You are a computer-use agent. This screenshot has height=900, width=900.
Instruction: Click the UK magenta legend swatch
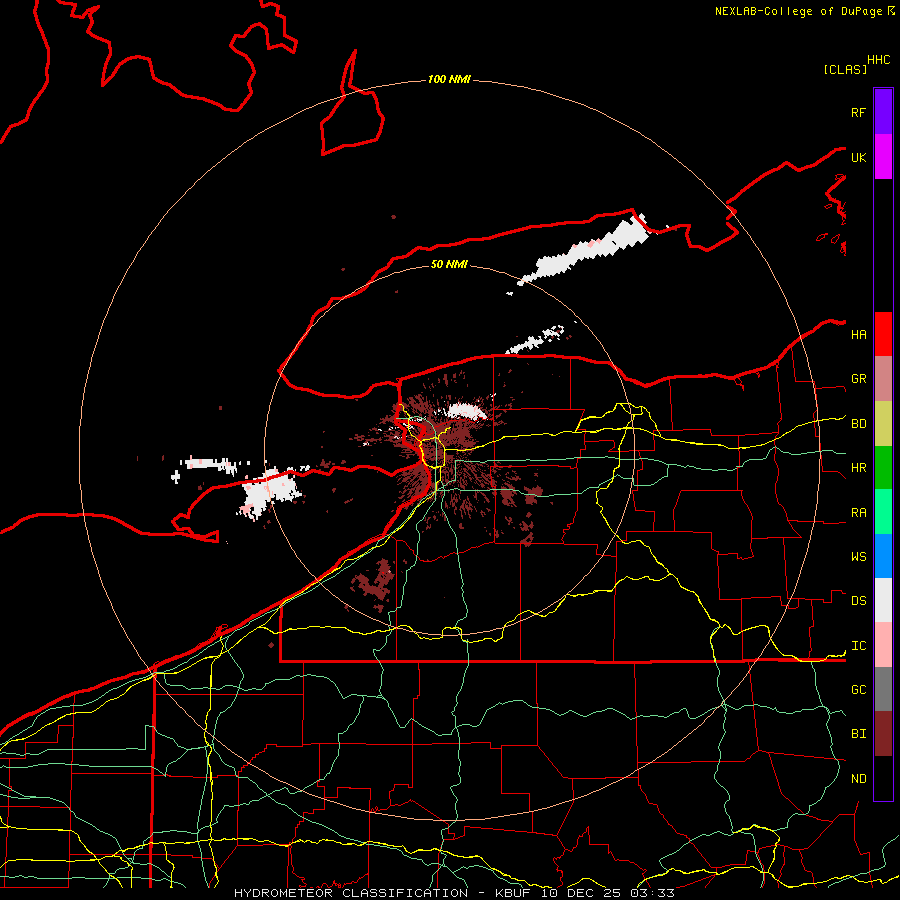pyautogui.click(x=883, y=157)
